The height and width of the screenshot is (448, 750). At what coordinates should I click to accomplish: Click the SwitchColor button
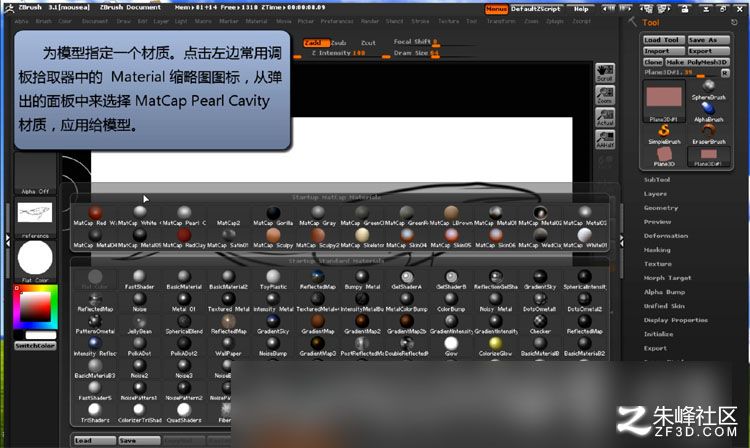[x=35, y=346]
